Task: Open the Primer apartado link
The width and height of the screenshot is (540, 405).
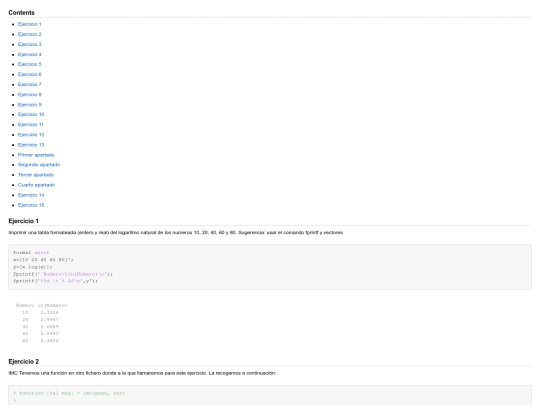Action: pos(36,155)
